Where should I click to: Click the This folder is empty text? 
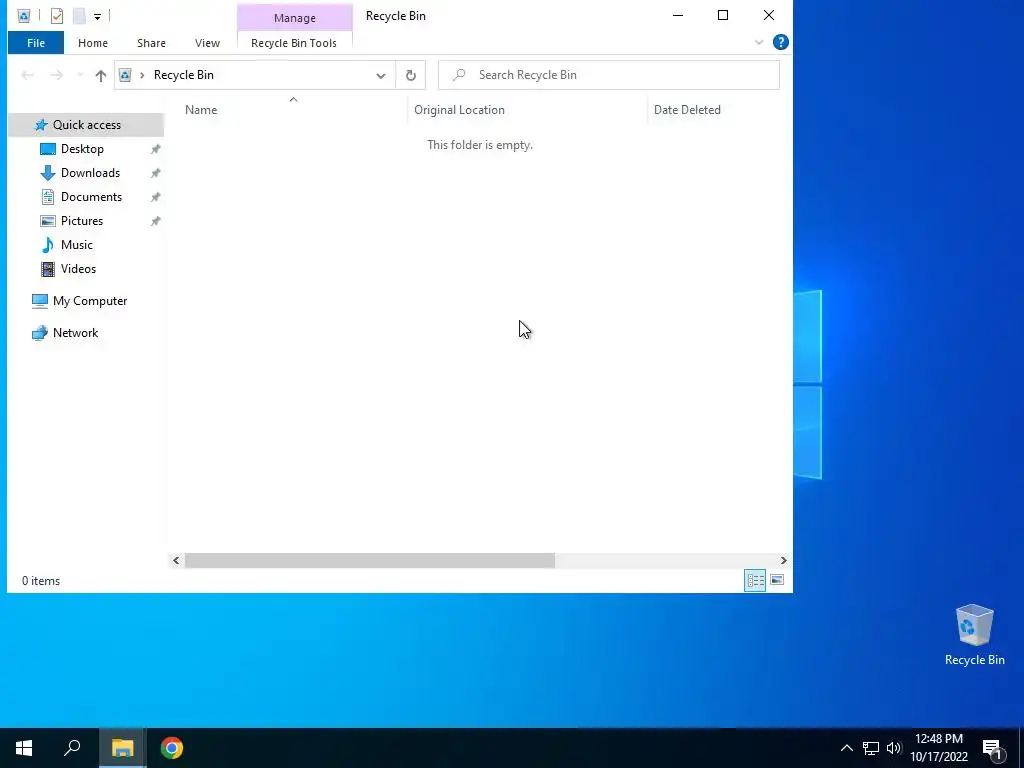coord(480,145)
